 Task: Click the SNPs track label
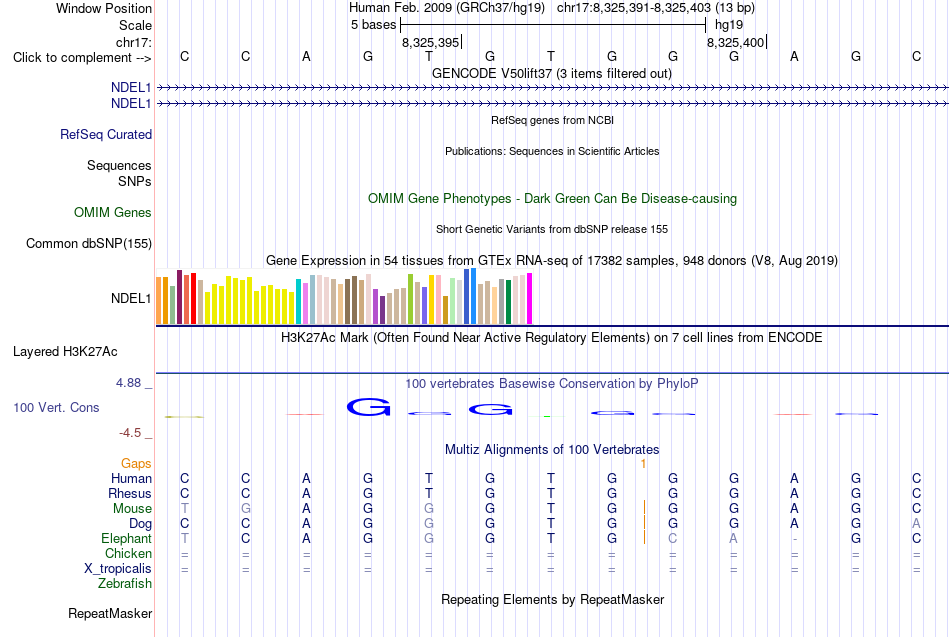pyautogui.click(x=135, y=181)
